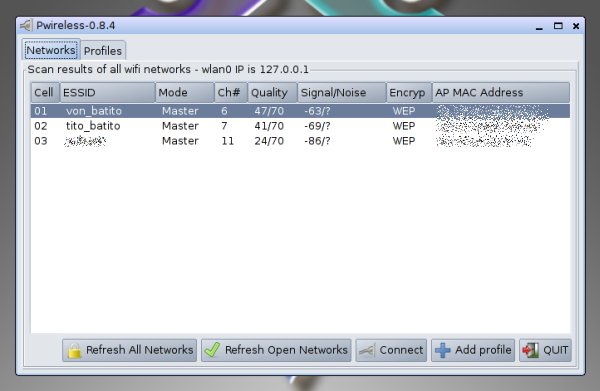
Task: Maximize the Pwireless window
Action: pyautogui.click(x=558, y=26)
